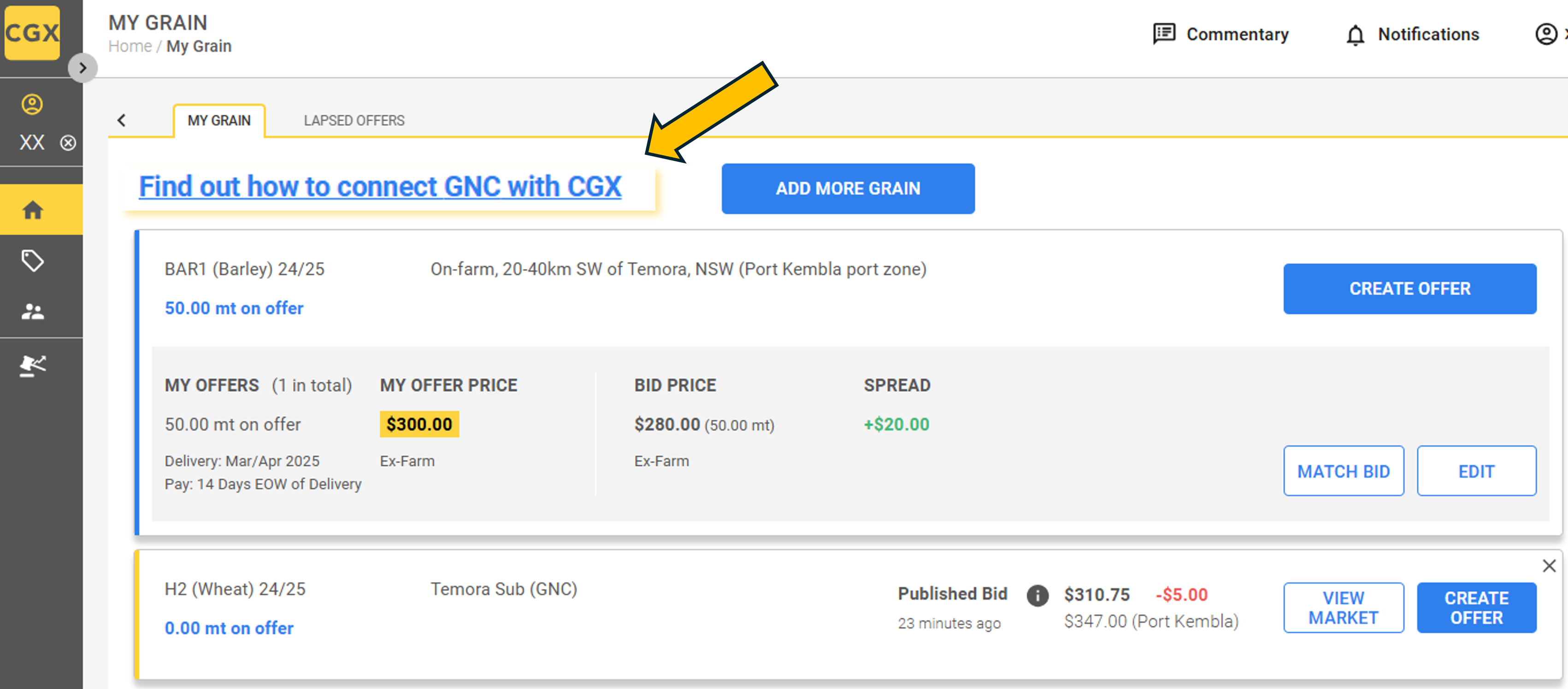Switch to the Lapsed Offers tab

tap(354, 120)
